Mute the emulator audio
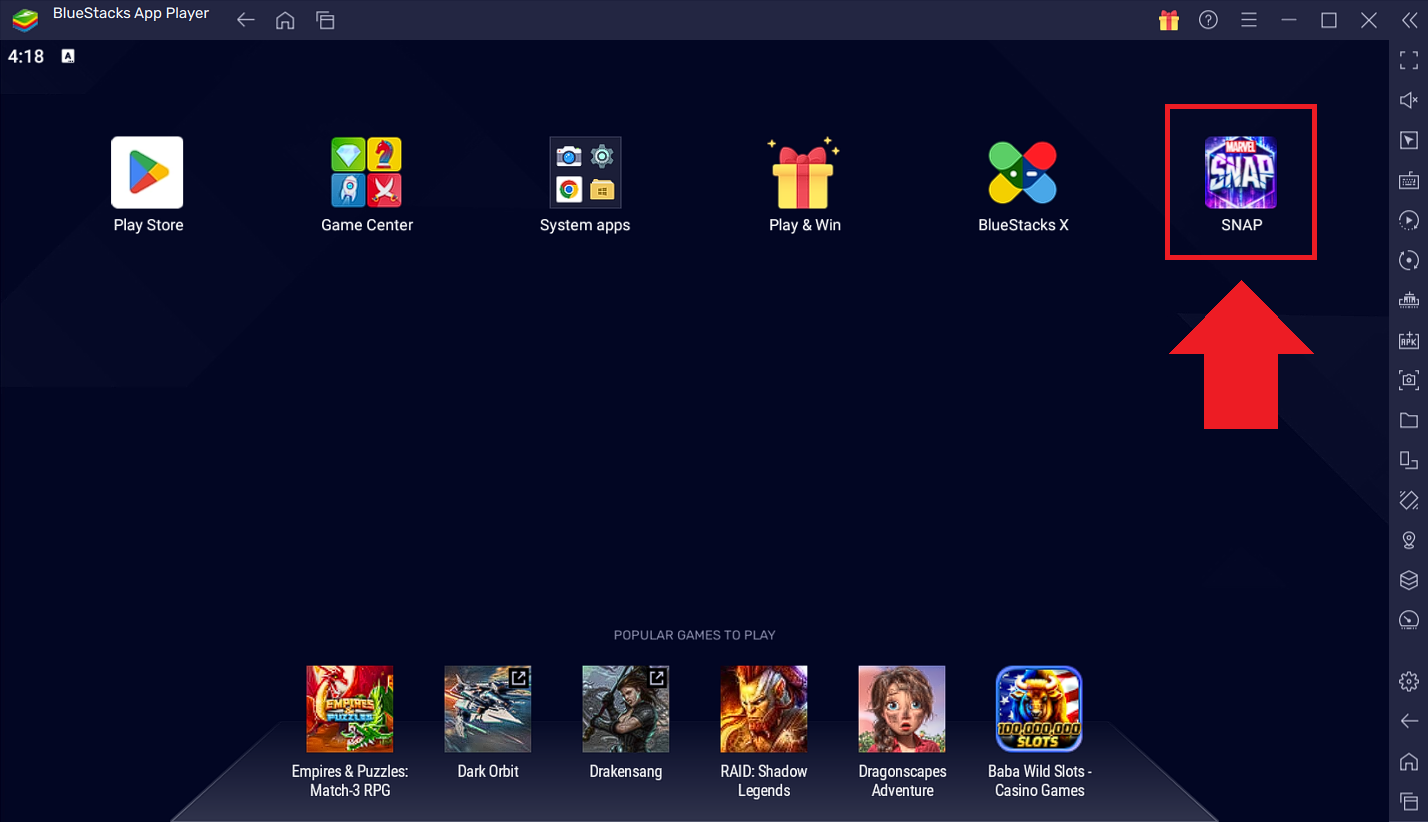1428x822 pixels. [1408, 100]
